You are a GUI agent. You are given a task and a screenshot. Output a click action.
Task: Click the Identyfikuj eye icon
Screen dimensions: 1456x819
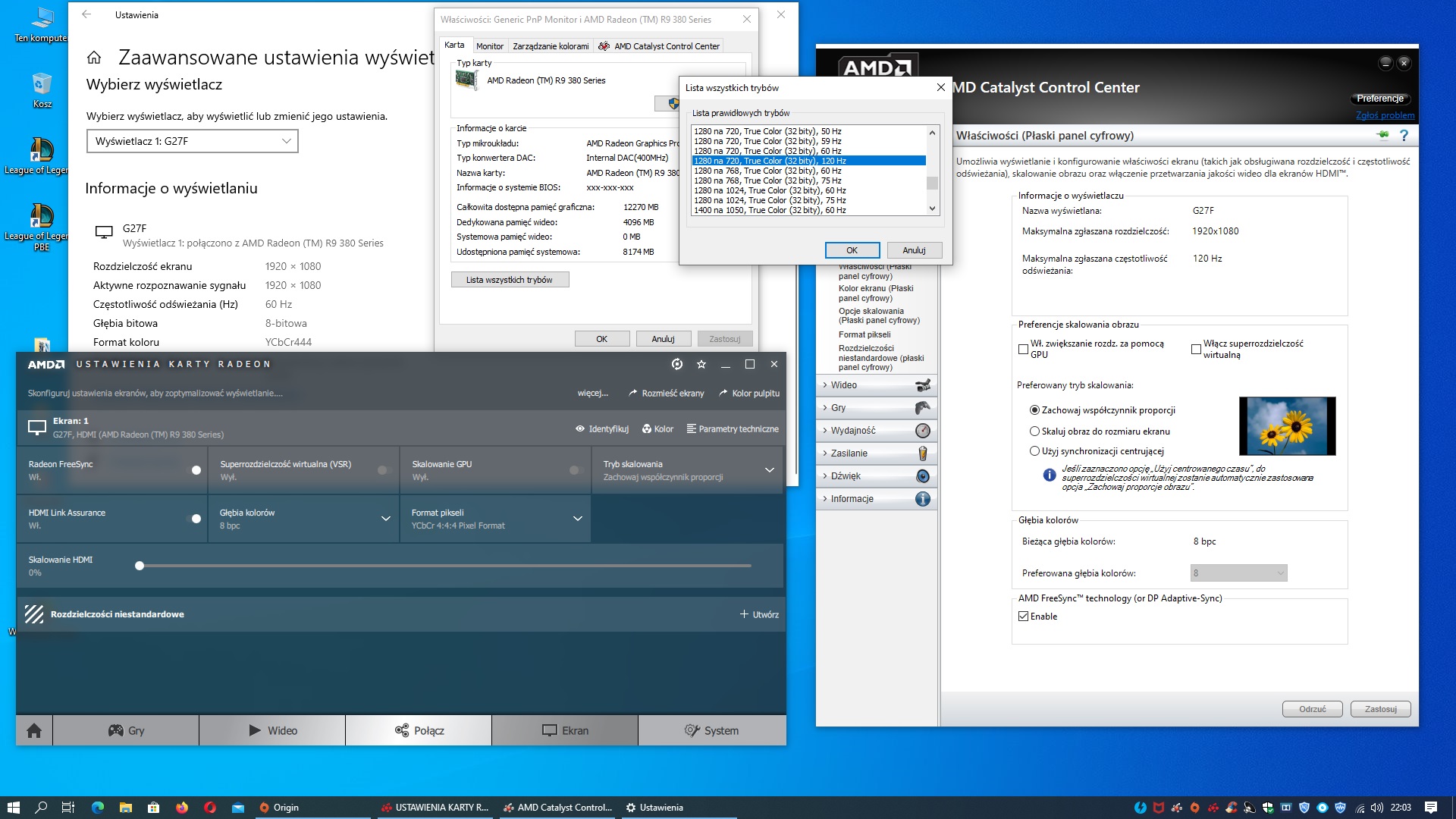point(580,429)
